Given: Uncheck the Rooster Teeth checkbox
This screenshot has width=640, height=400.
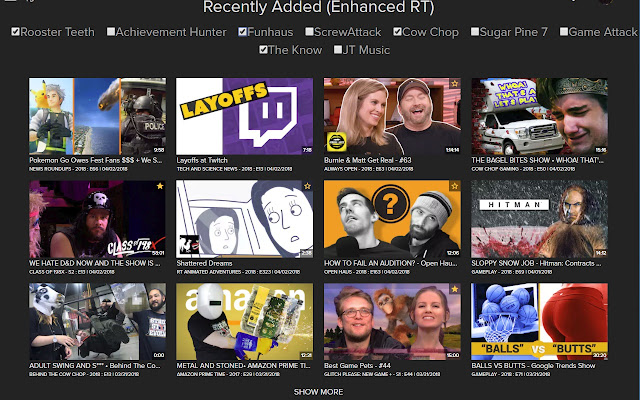Looking at the screenshot, I should pos(16,31).
